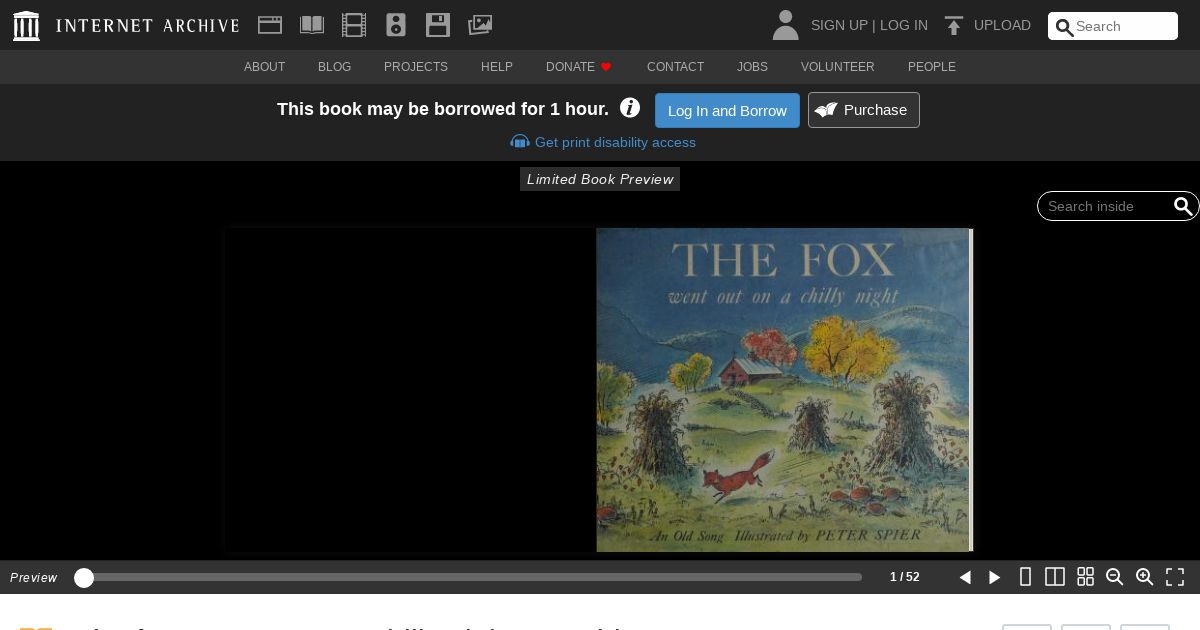Switch to thumbnail grid view
1200x630 pixels.
coord(1085,577)
